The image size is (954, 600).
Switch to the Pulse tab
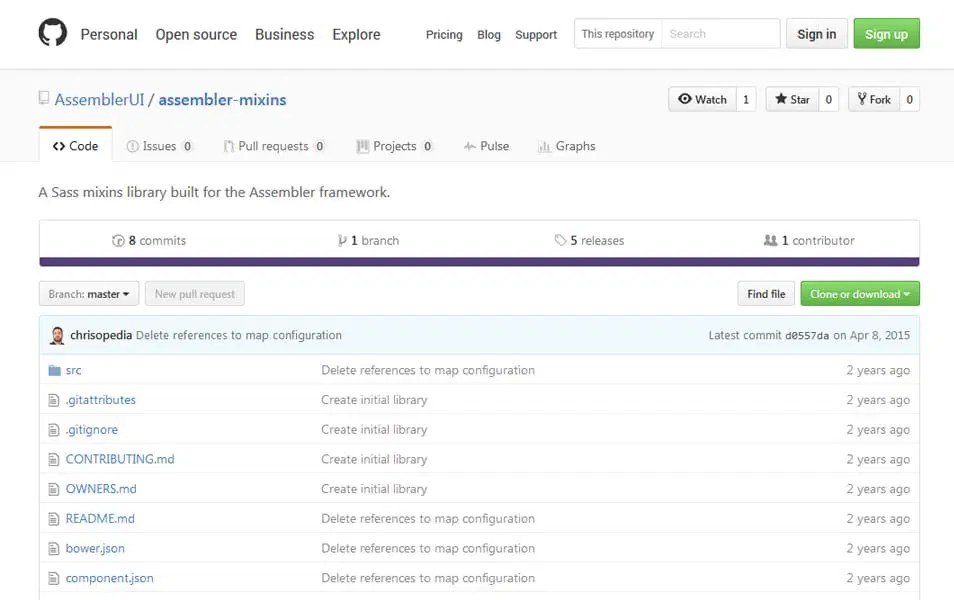487,146
